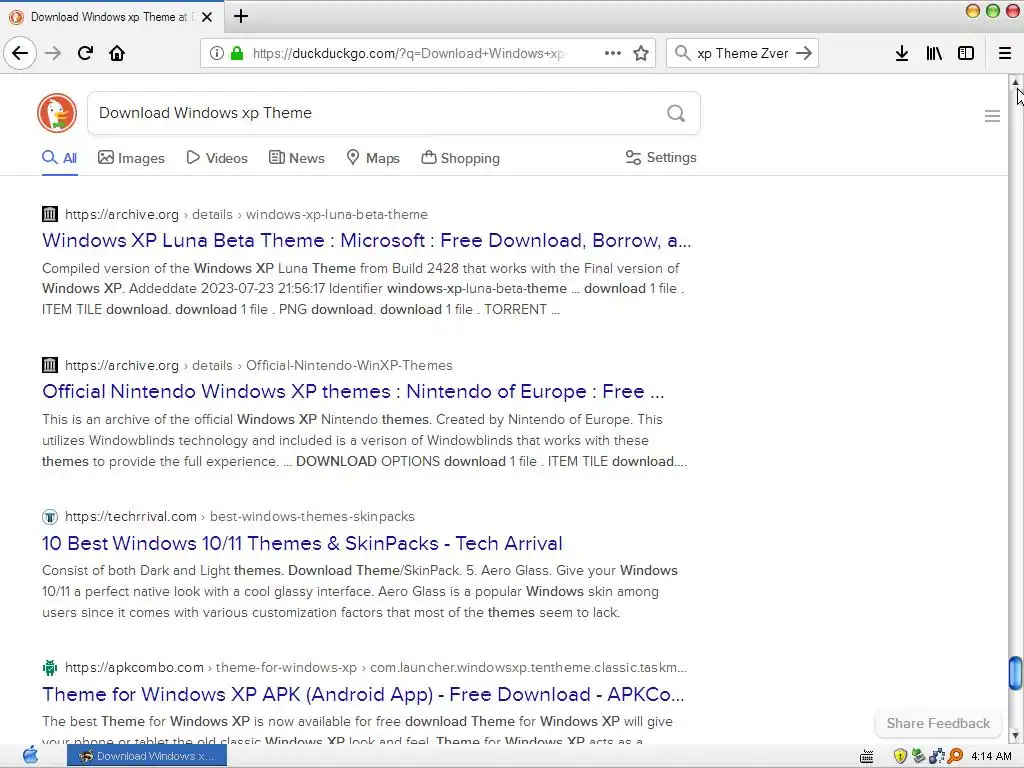Click the forward navigation arrow
The width and height of the screenshot is (1024, 768).
53,53
